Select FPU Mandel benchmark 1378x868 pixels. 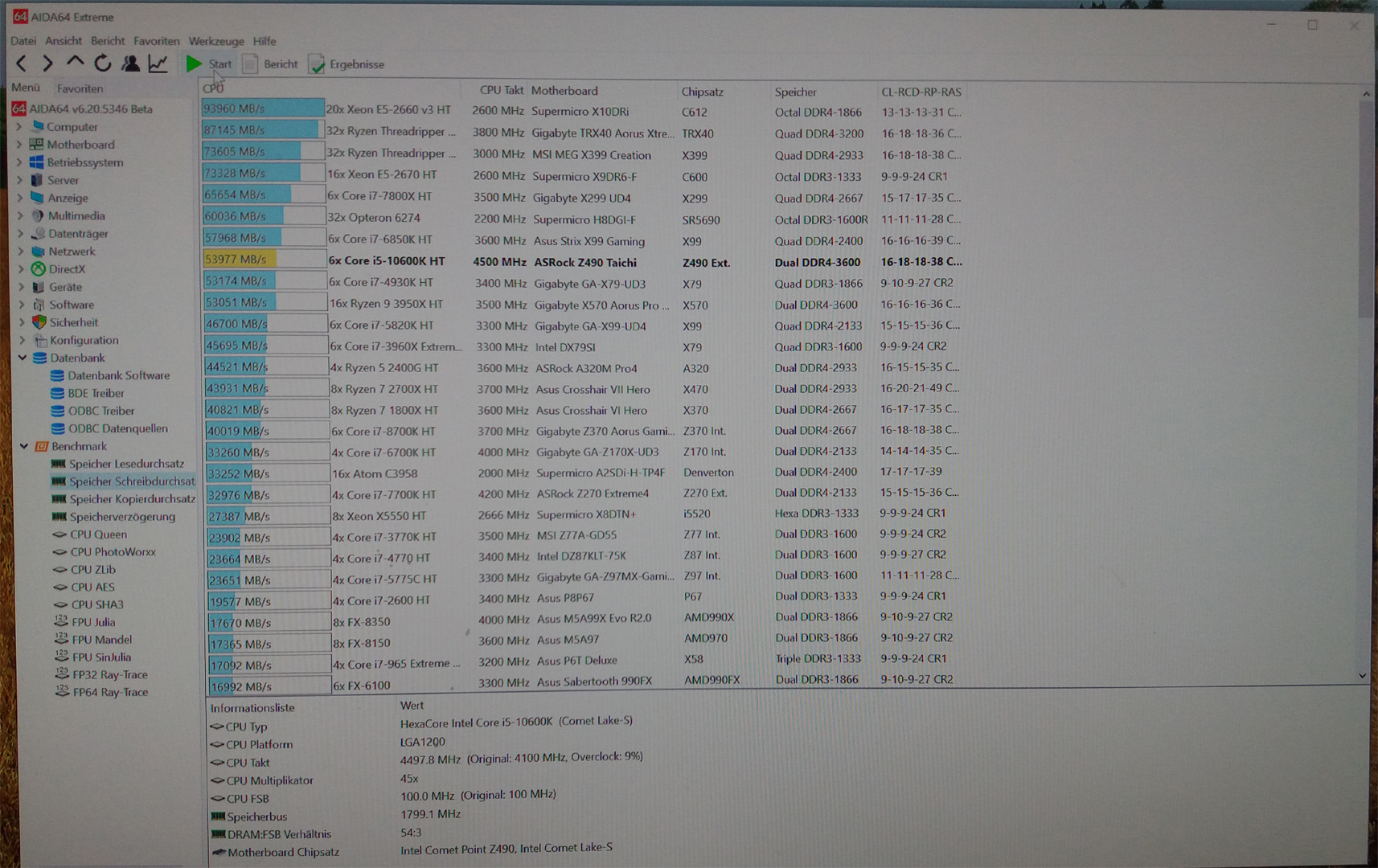pyautogui.click(x=101, y=640)
